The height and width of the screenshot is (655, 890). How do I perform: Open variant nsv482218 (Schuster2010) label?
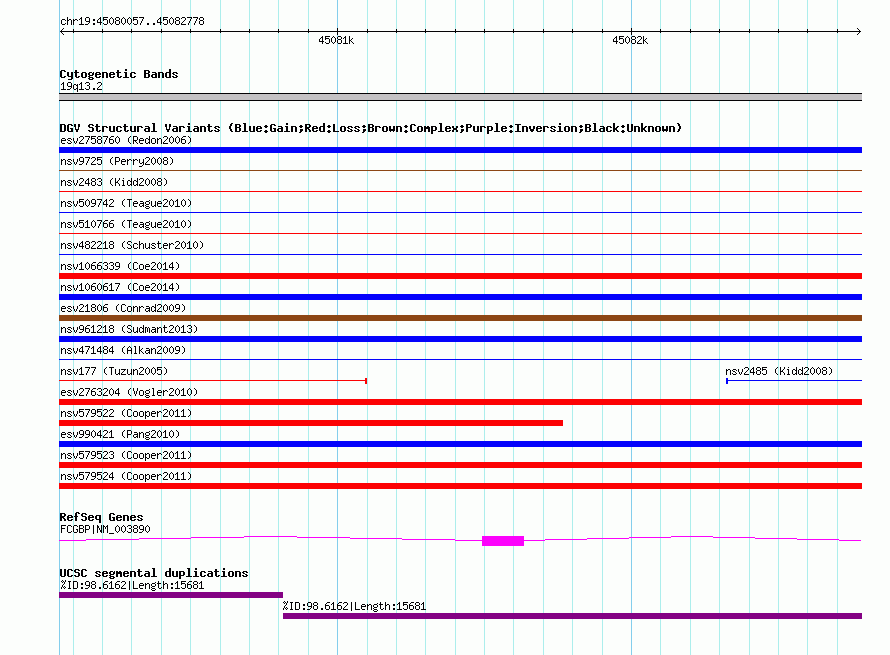(x=132, y=245)
